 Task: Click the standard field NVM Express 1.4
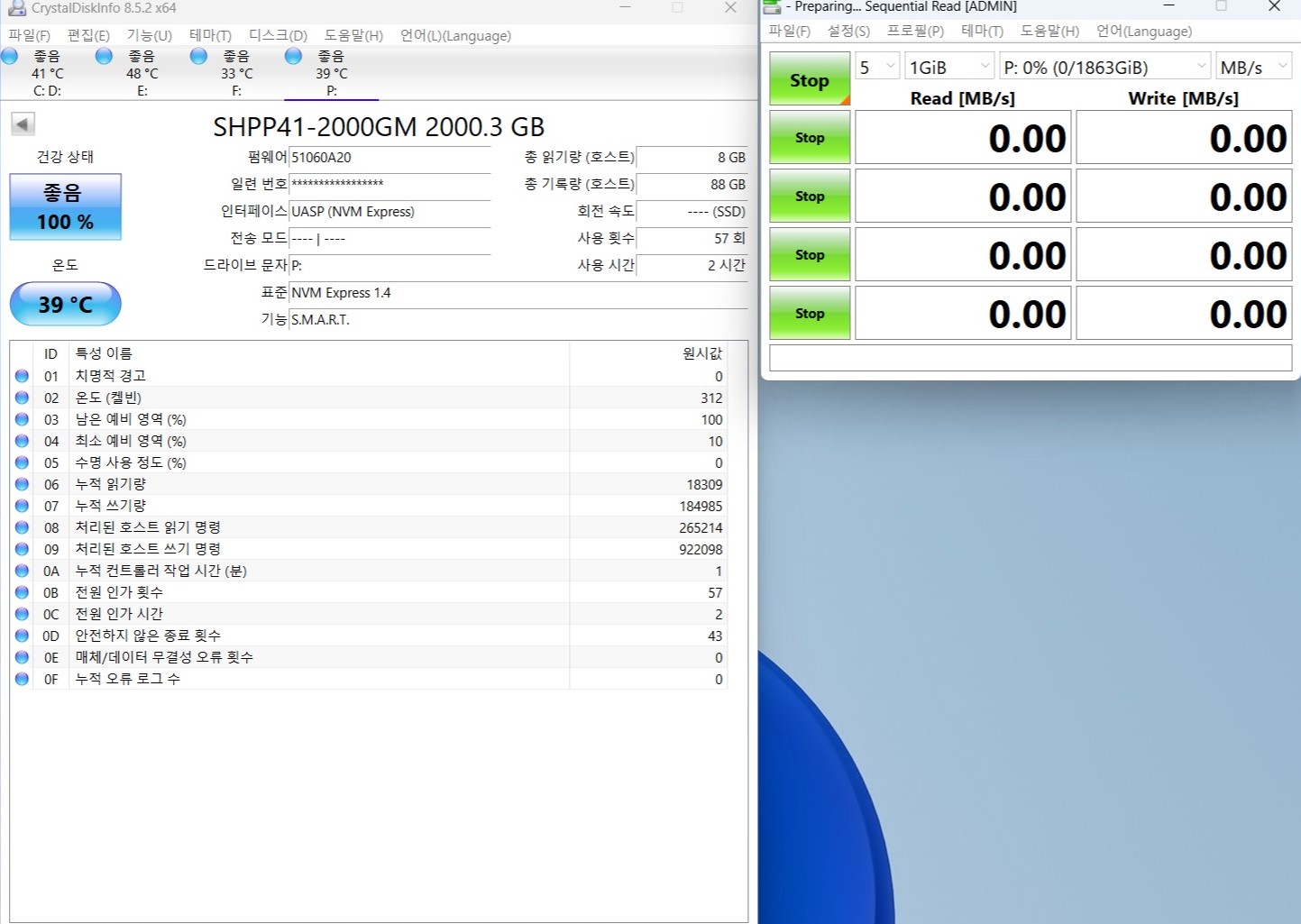(x=518, y=292)
